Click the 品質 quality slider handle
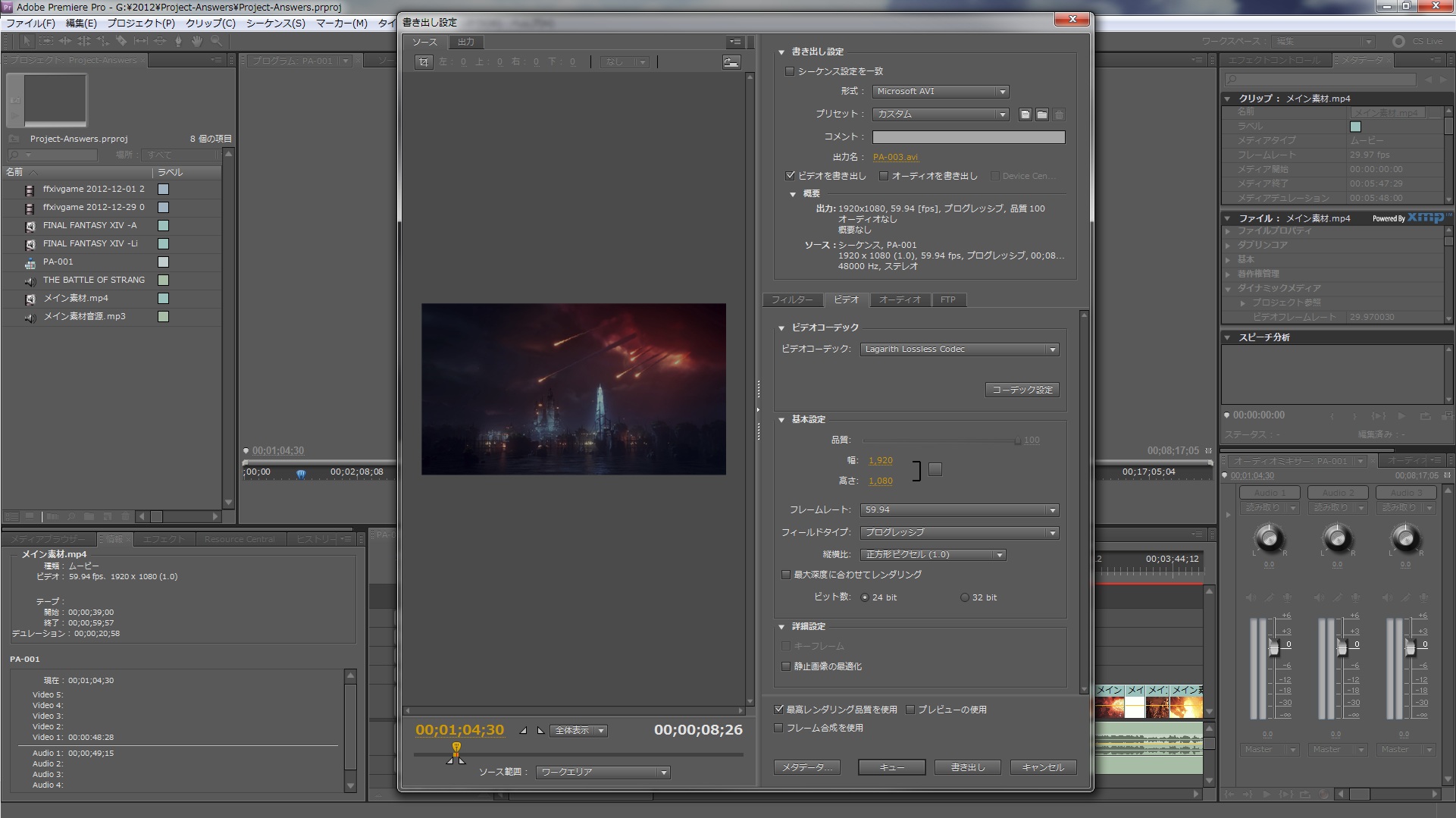 pyautogui.click(x=1017, y=440)
